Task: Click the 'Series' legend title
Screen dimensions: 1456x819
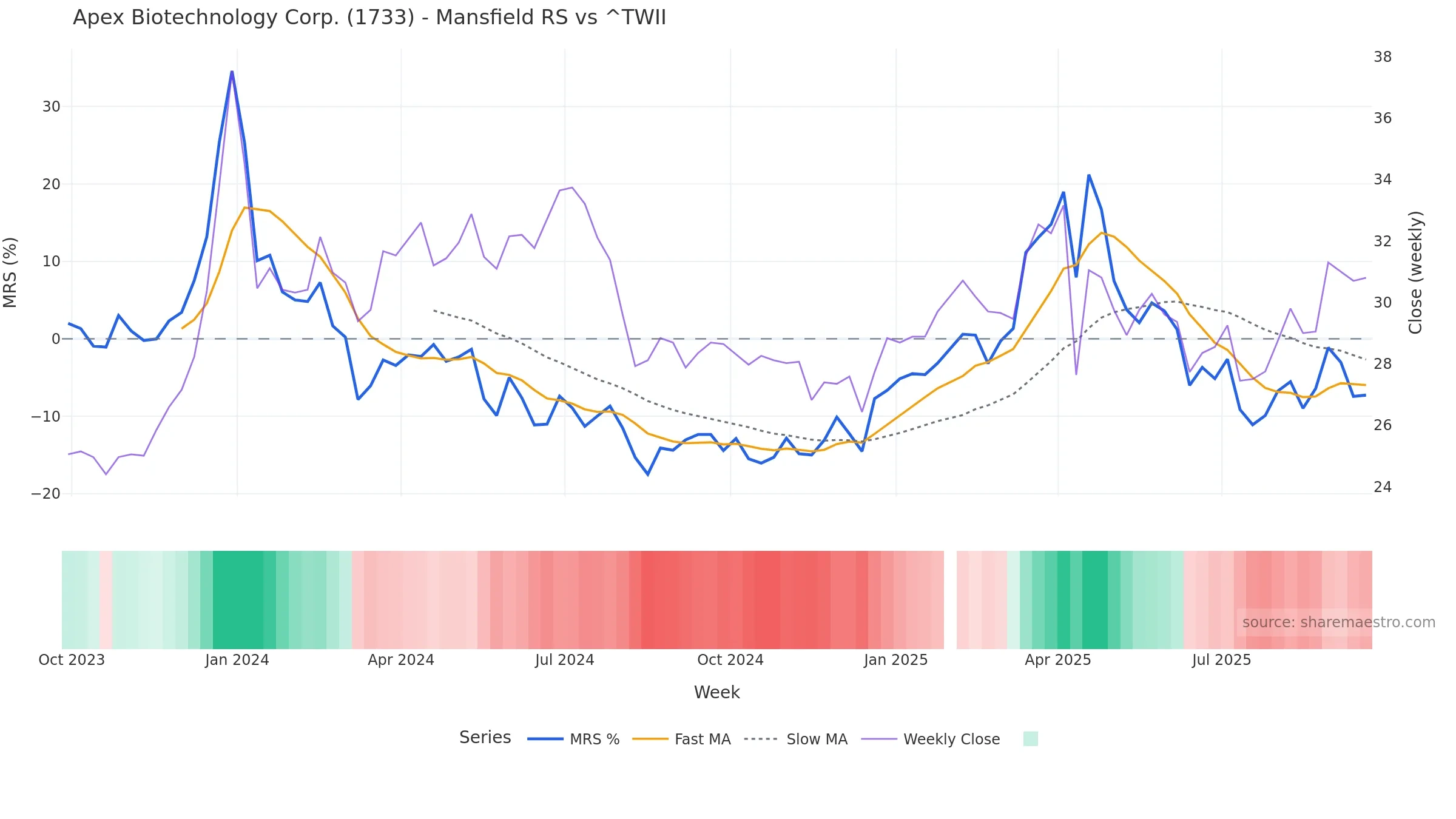Action: [x=485, y=738]
